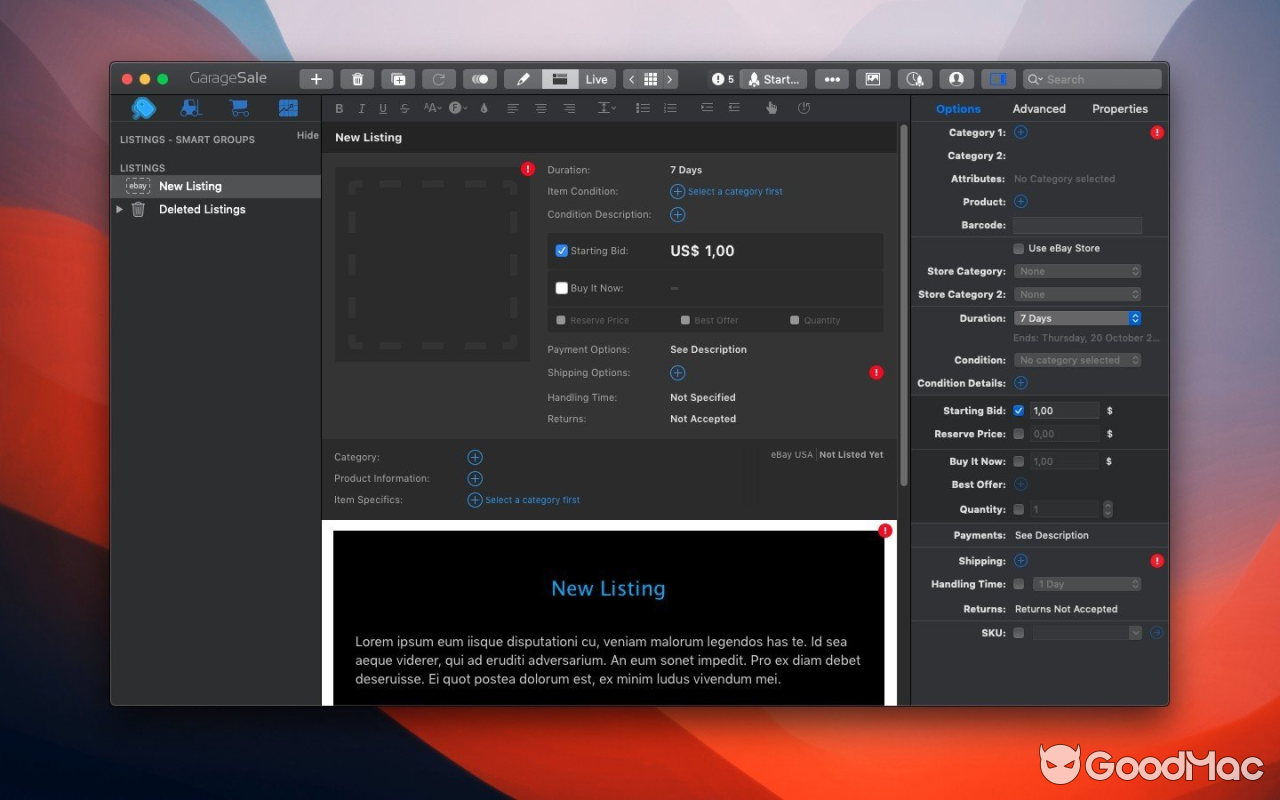This screenshot has width=1280, height=800.
Task: Expand the Deleted Listings group
Action: (120, 209)
